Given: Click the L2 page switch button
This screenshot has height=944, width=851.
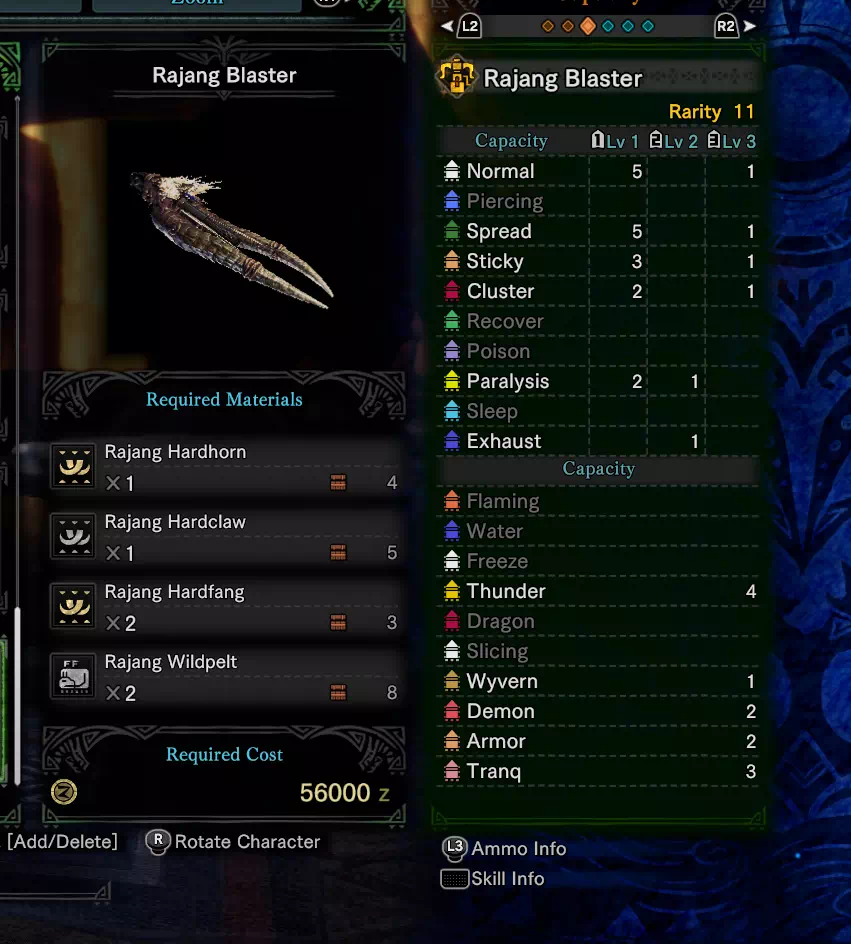Looking at the screenshot, I should (x=469, y=26).
